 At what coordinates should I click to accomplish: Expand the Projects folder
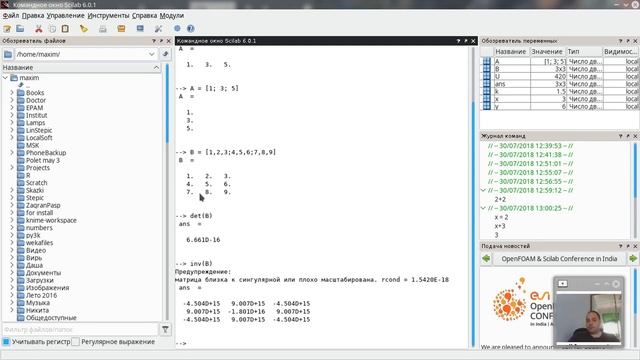12,168
